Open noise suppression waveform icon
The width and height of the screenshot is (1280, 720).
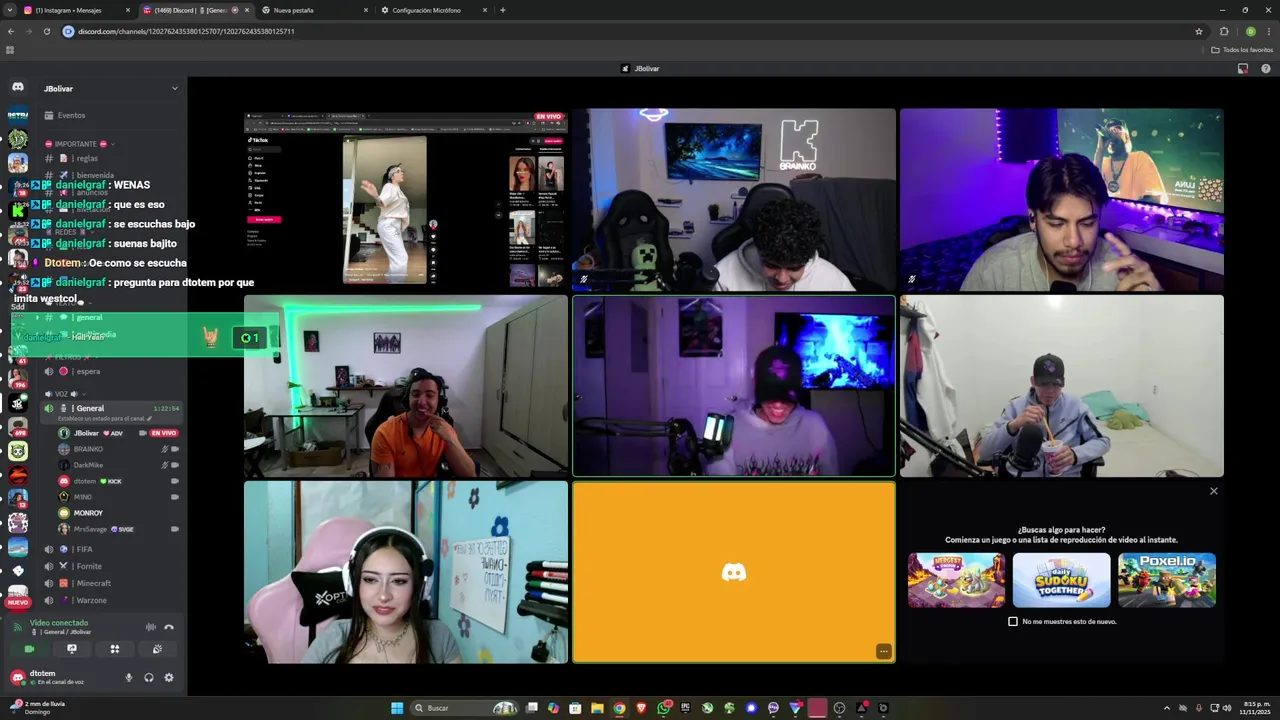151,627
